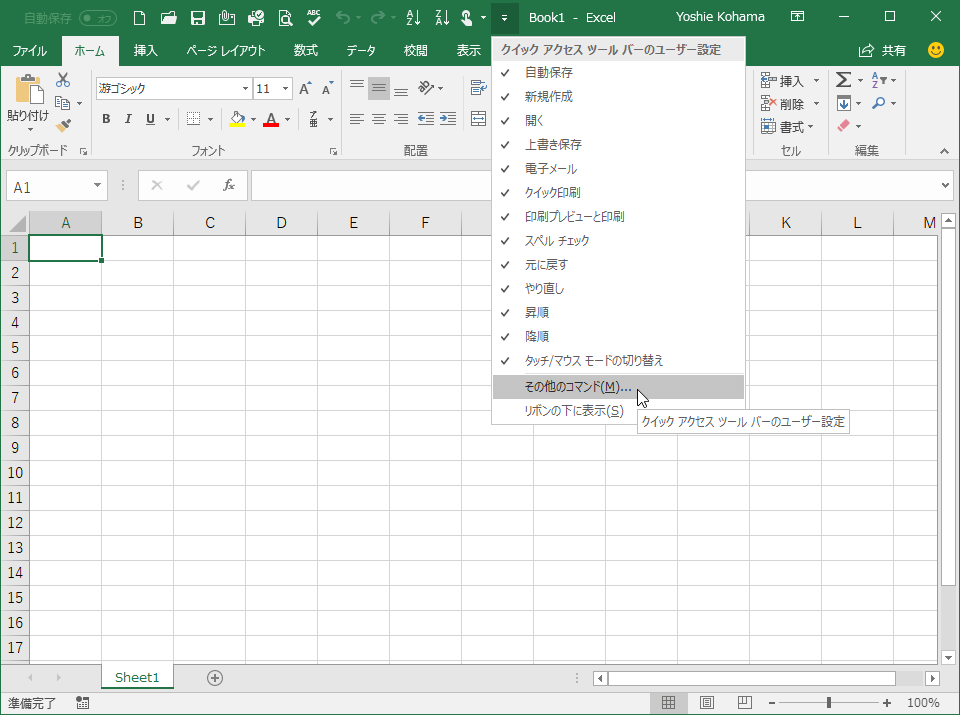Click the Sort Ascending A-Z icon

tap(413, 18)
